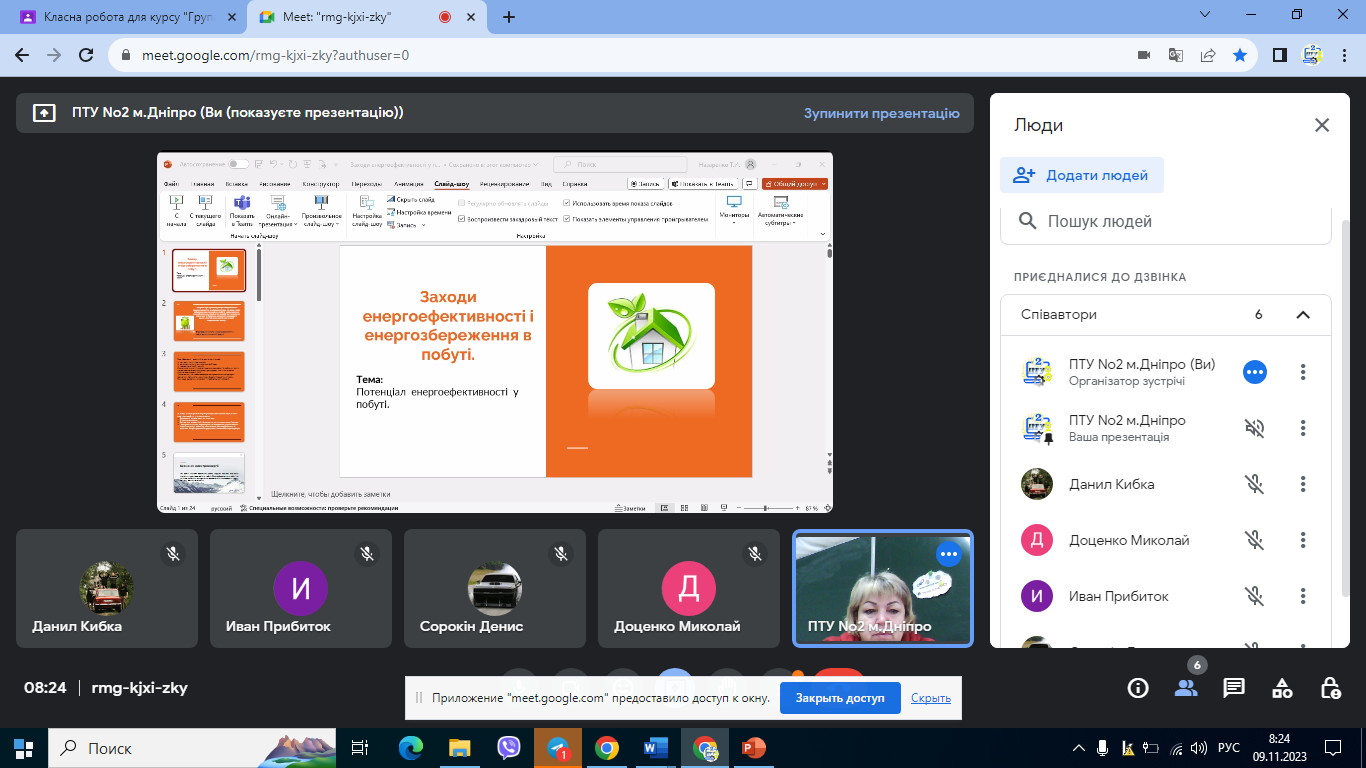Image resolution: width=1366 pixels, height=768 pixels.
Task: Mute Данил Кибка in people list
Action: pyautogui.click(x=1255, y=484)
